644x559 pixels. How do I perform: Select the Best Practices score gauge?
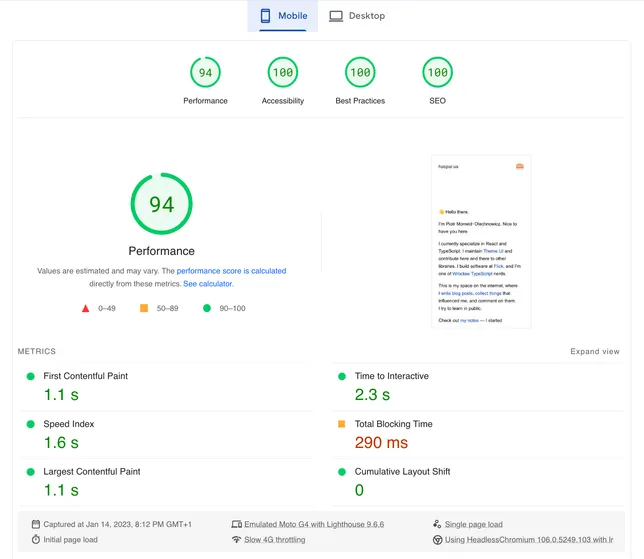(360, 73)
